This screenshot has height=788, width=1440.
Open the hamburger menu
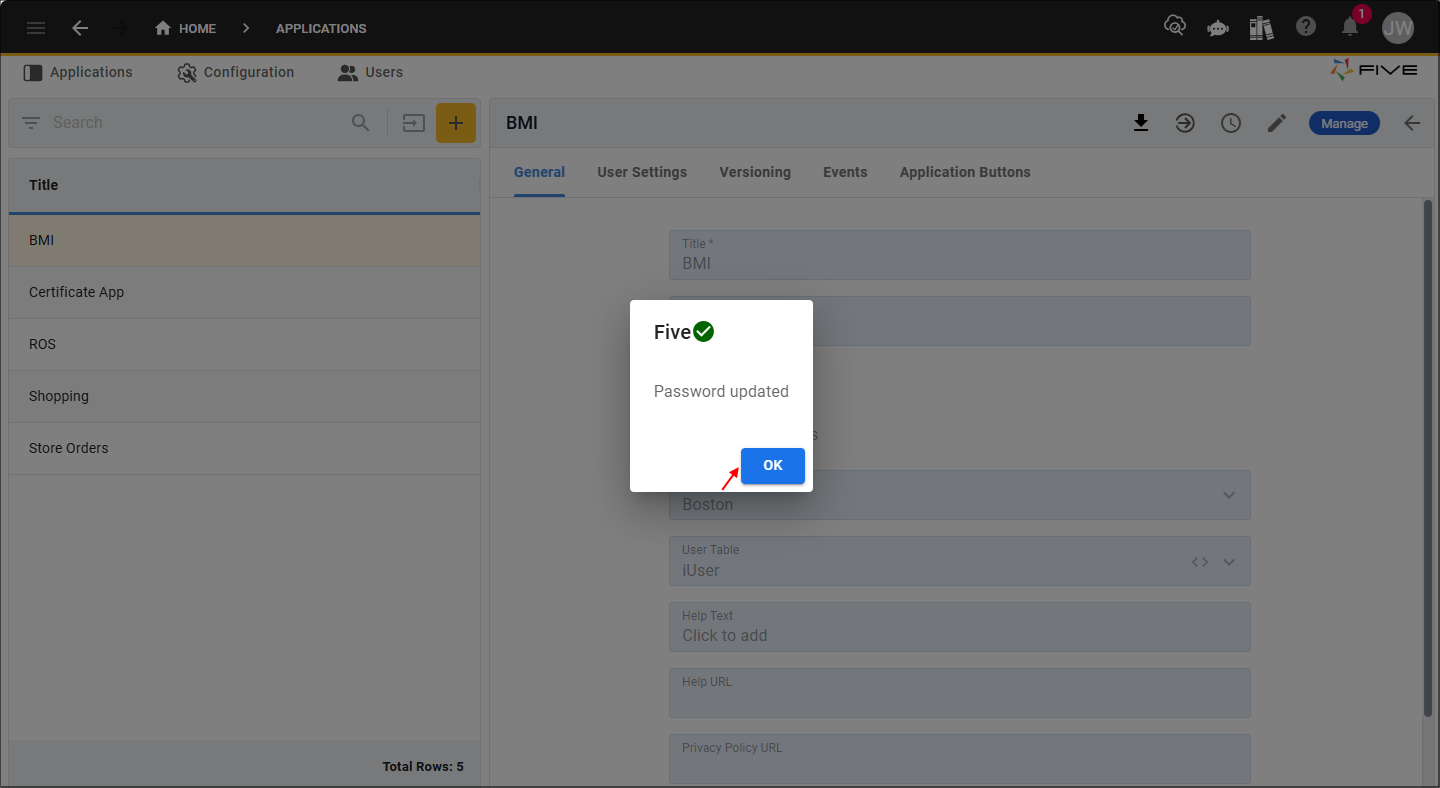coord(36,28)
